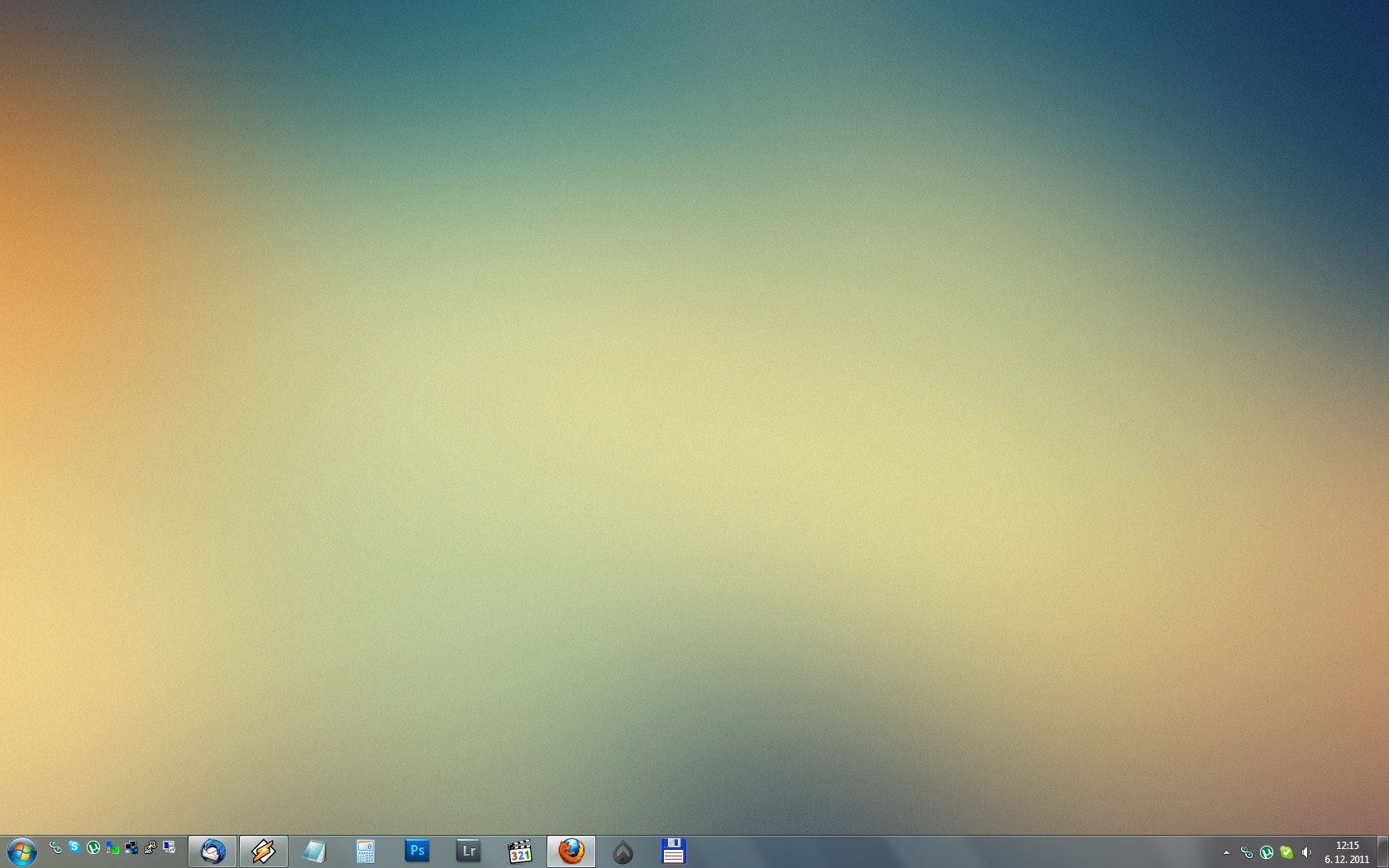The width and height of the screenshot is (1389, 868).
Task: Open the volume speaker tray icon
Action: (x=1306, y=852)
